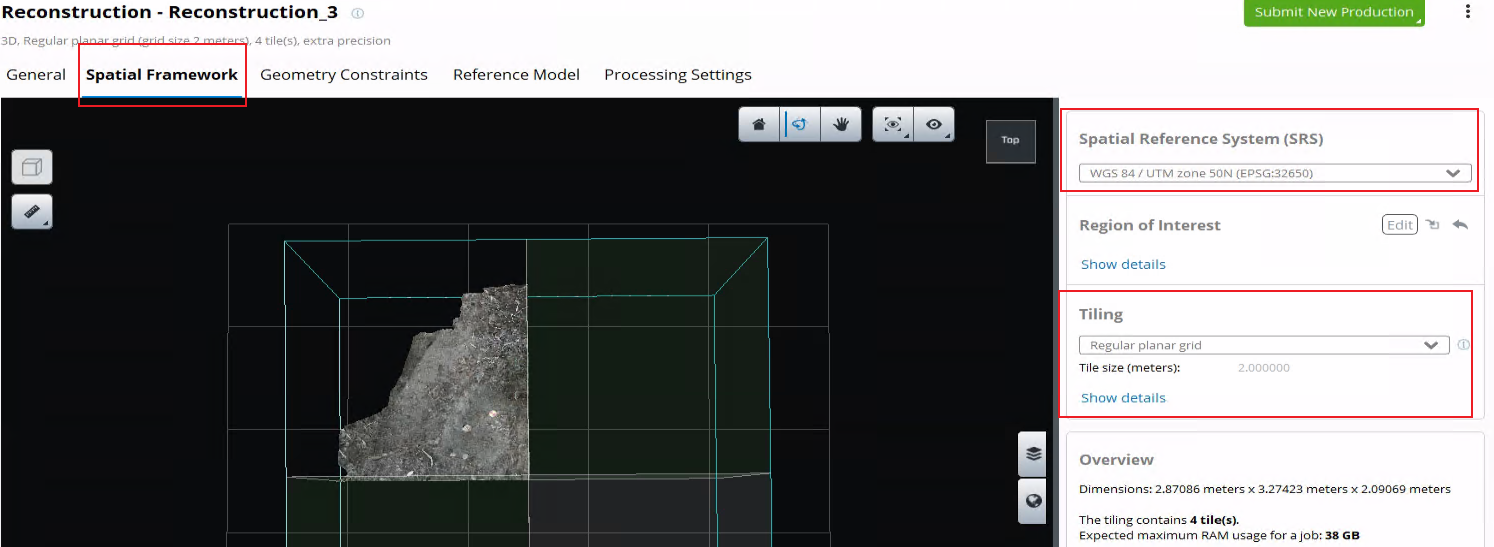
Task: Activate the pan hand tool
Action: pos(841,125)
